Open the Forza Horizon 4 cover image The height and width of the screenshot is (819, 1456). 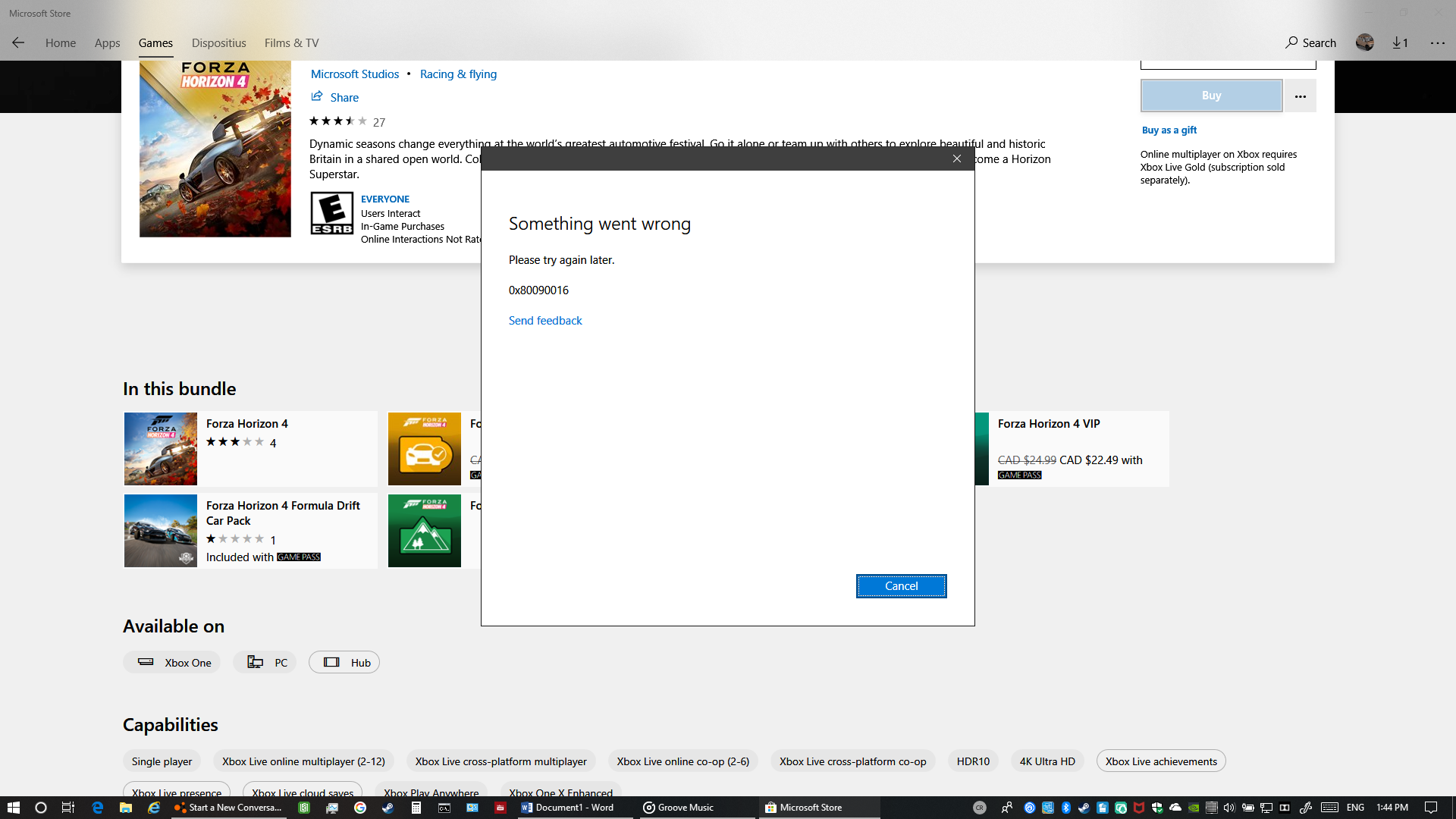pos(215,149)
